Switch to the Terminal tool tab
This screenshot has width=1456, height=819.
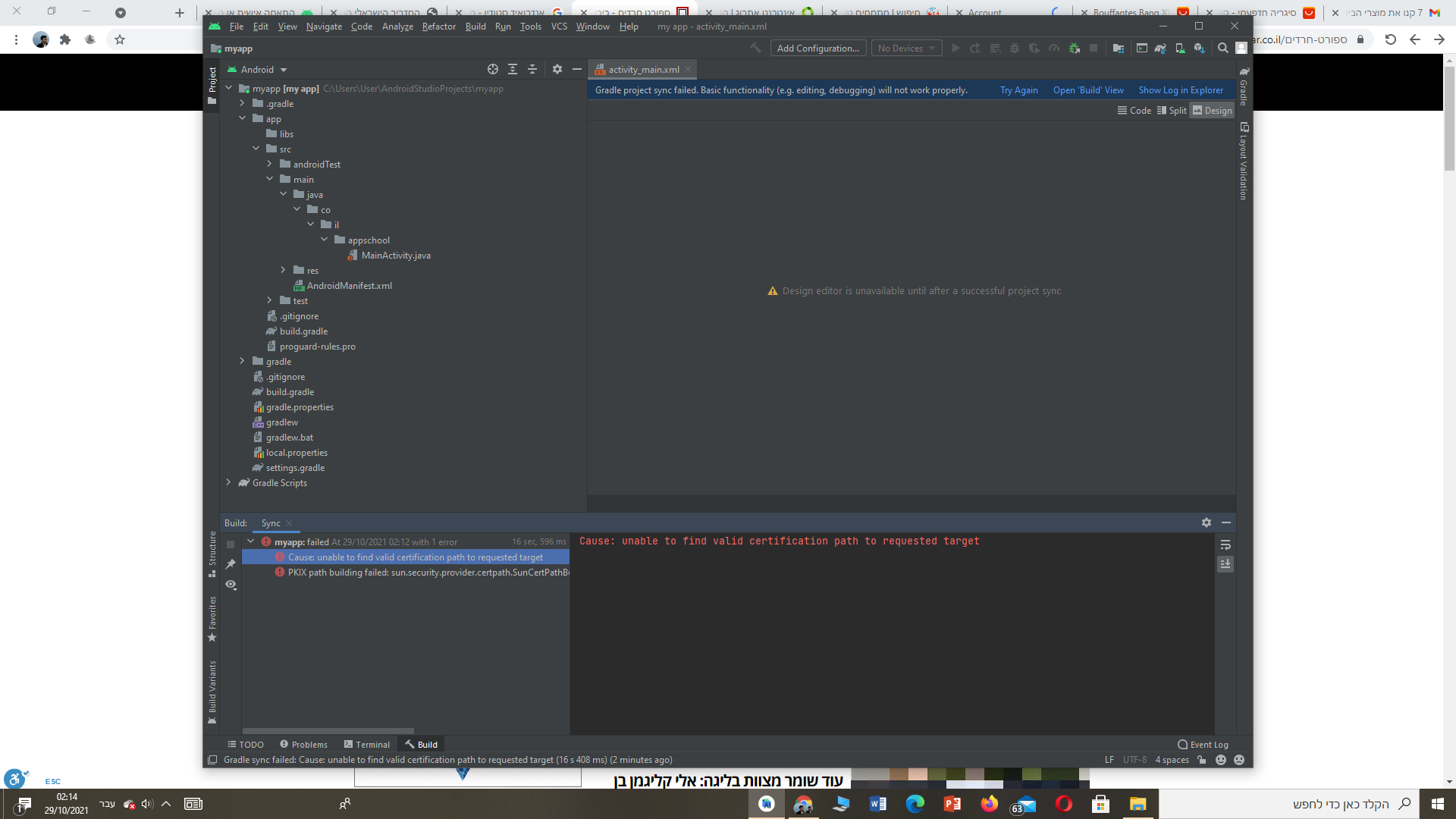(367, 745)
